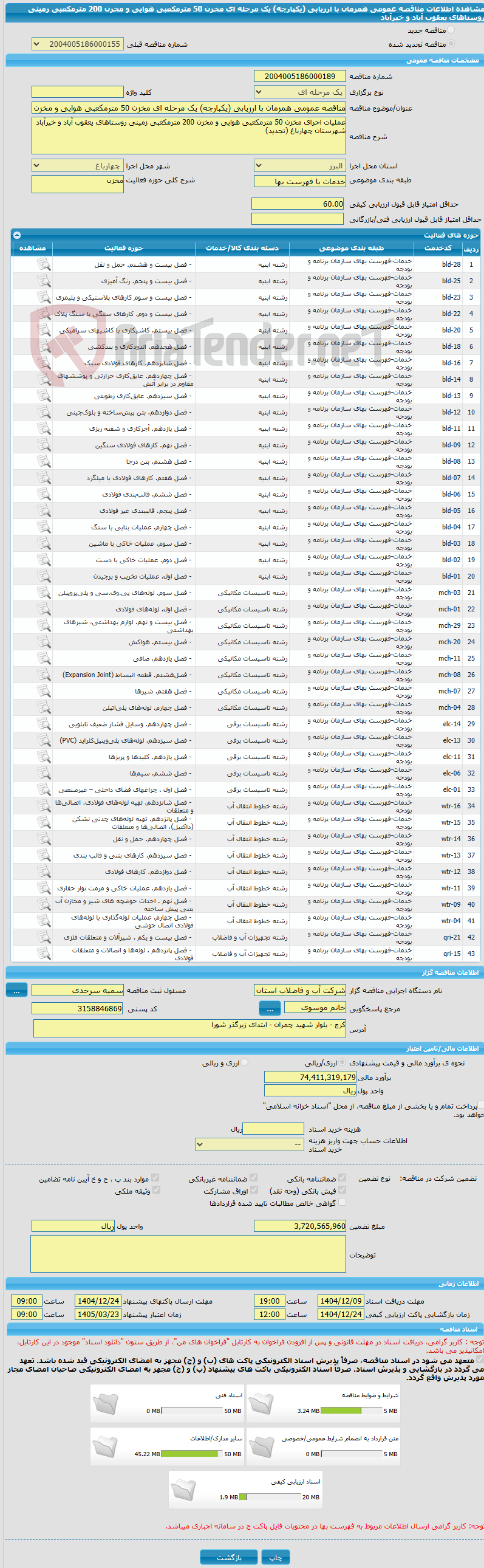Open the ellipsis button beside مرجع پاسخگویی
The image size is (484, 1568).
point(270,1009)
